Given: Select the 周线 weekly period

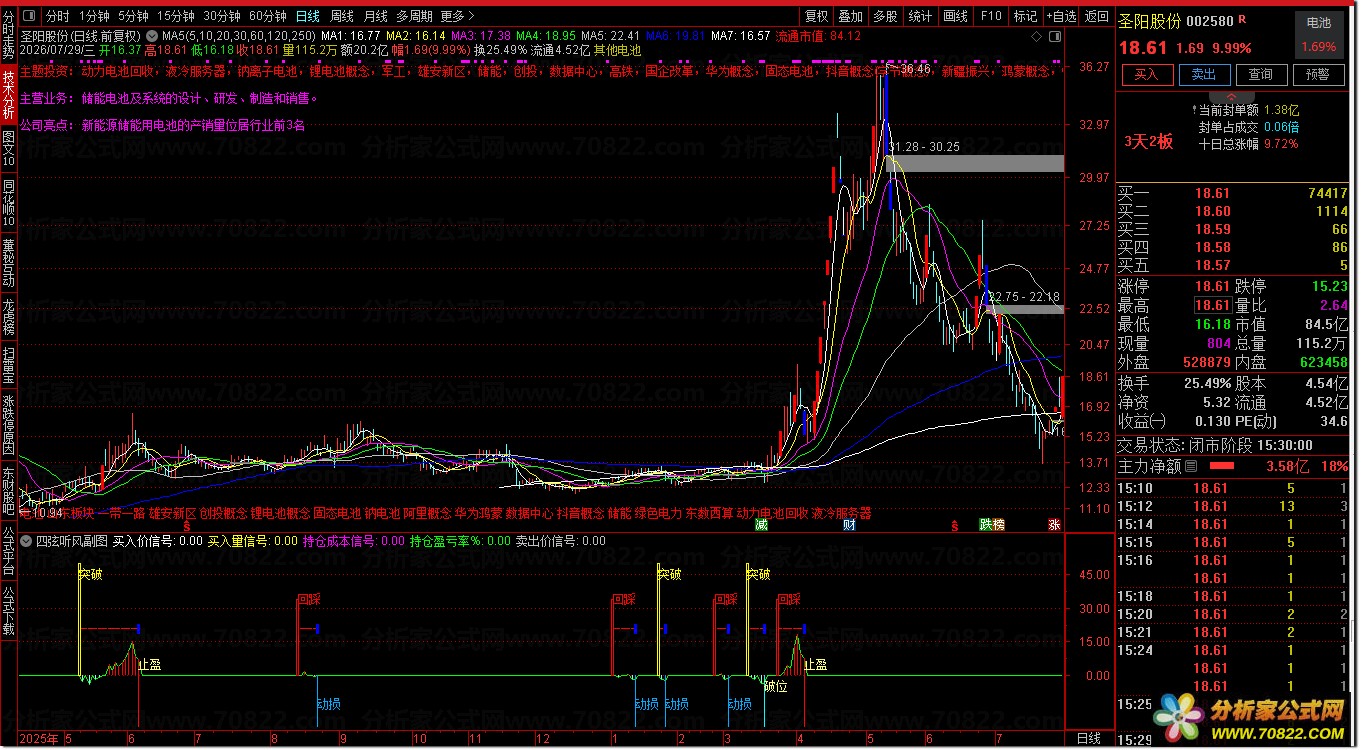Looking at the screenshot, I should 342,16.
